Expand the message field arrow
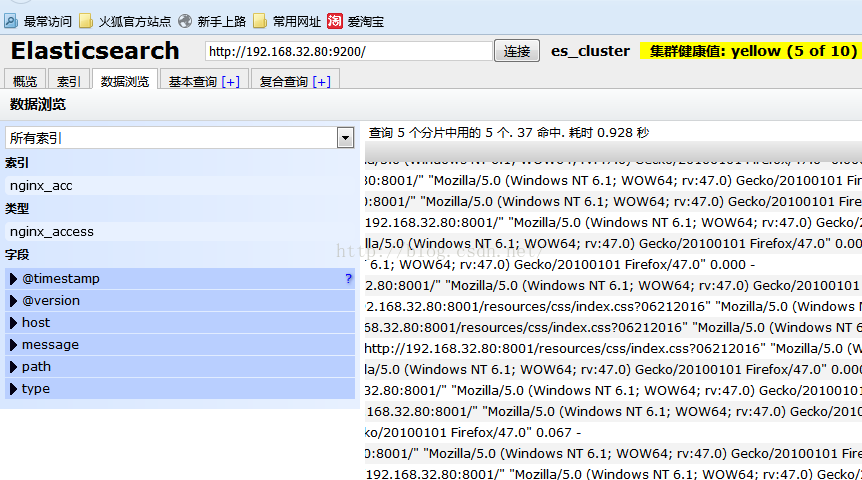862x480 pixels. [14, 345]
